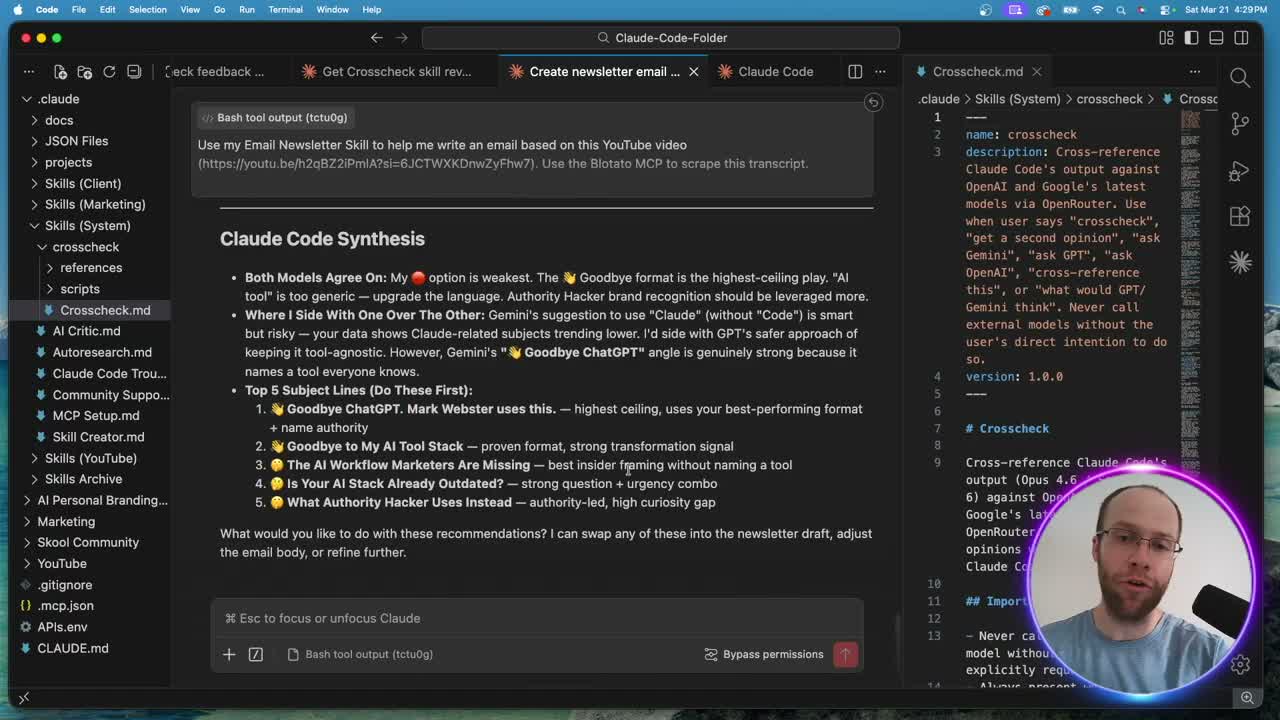The width and height of the screenshot is (1280, 720).
Task: Toggle the secondary side bar visibility
Action: (x=1241, y=38)
